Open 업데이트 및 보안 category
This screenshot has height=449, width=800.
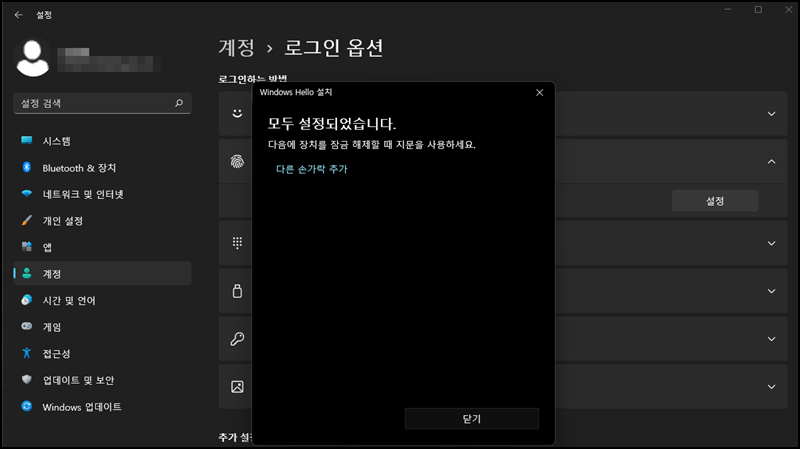[x=102, y=380]
